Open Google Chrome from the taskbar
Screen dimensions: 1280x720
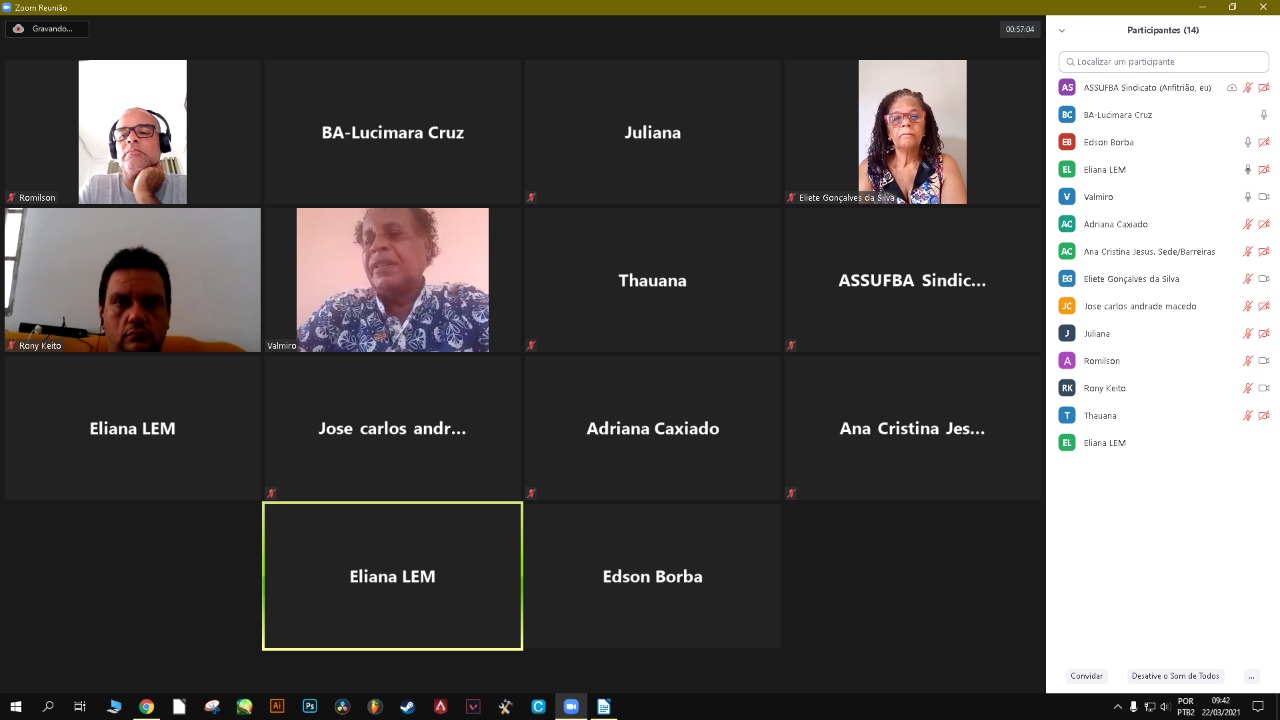click(147, 706)
